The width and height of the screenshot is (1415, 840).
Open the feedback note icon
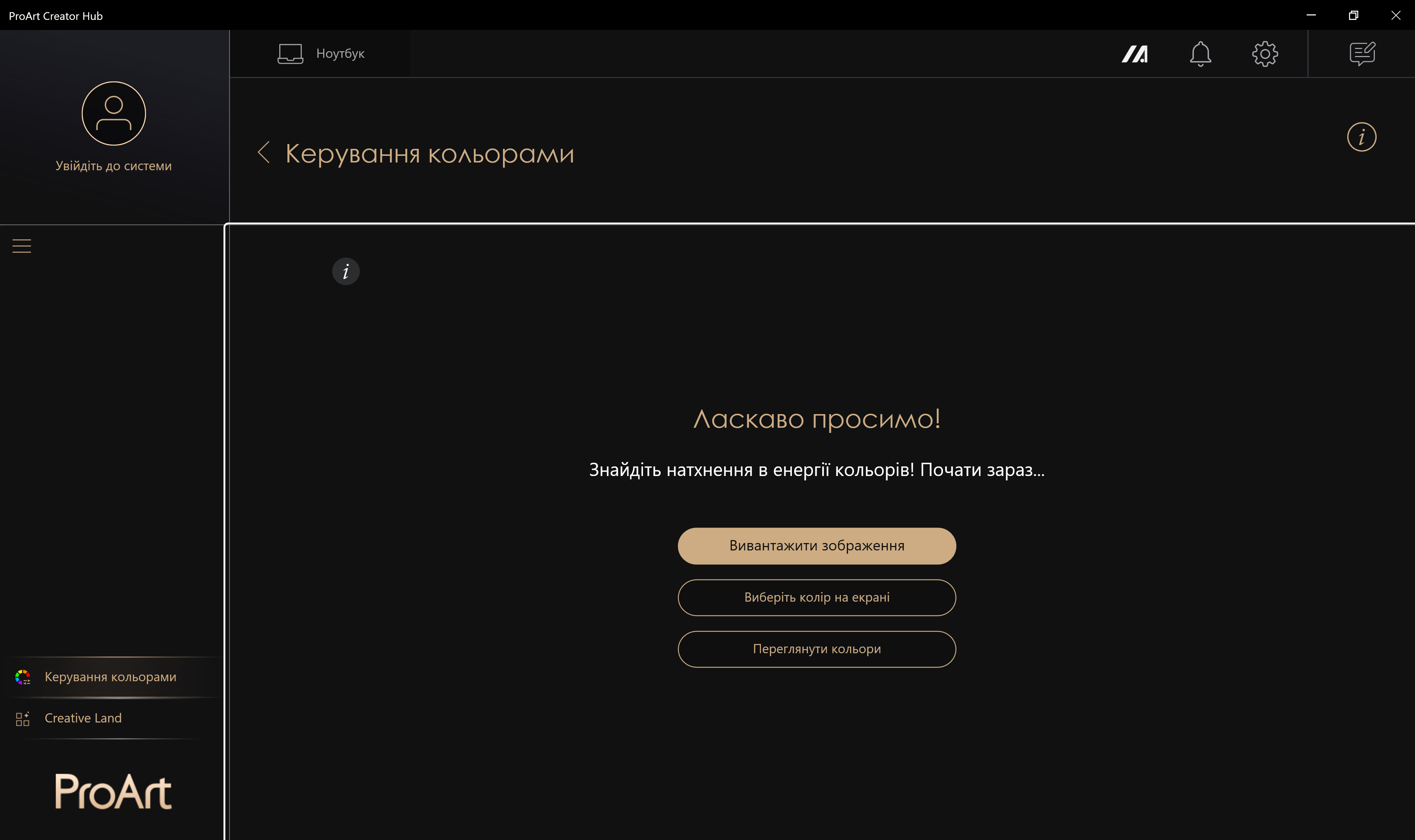(x=1362, y=54)
